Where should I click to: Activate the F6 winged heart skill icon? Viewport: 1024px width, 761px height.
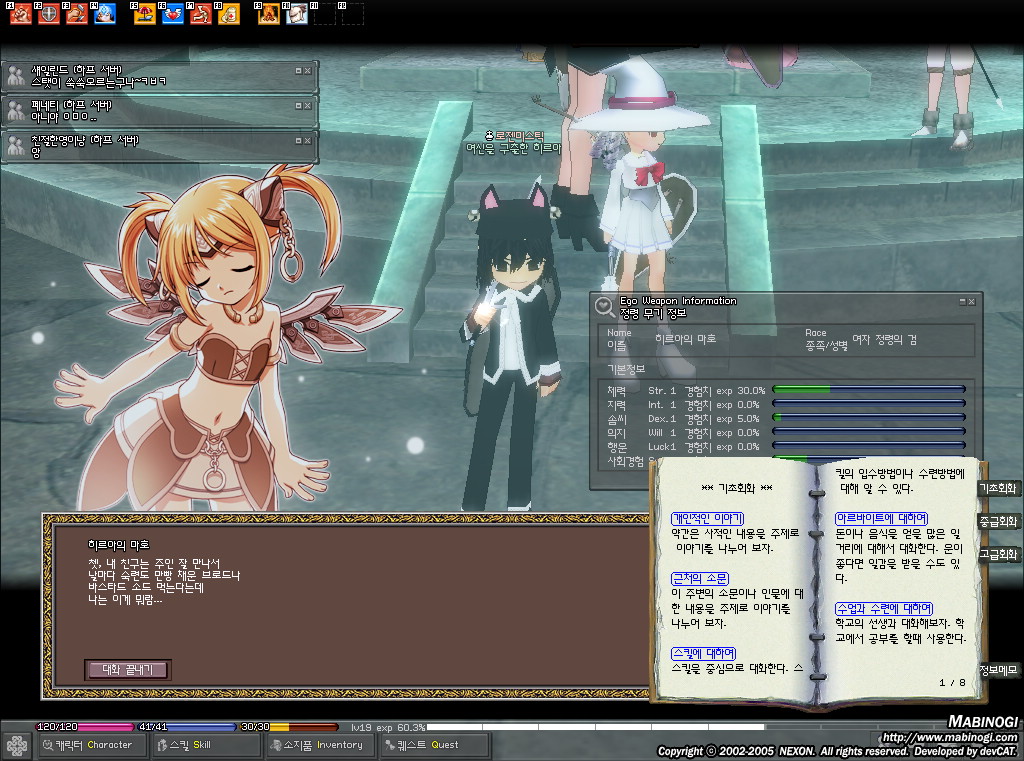tap(172, 14)
